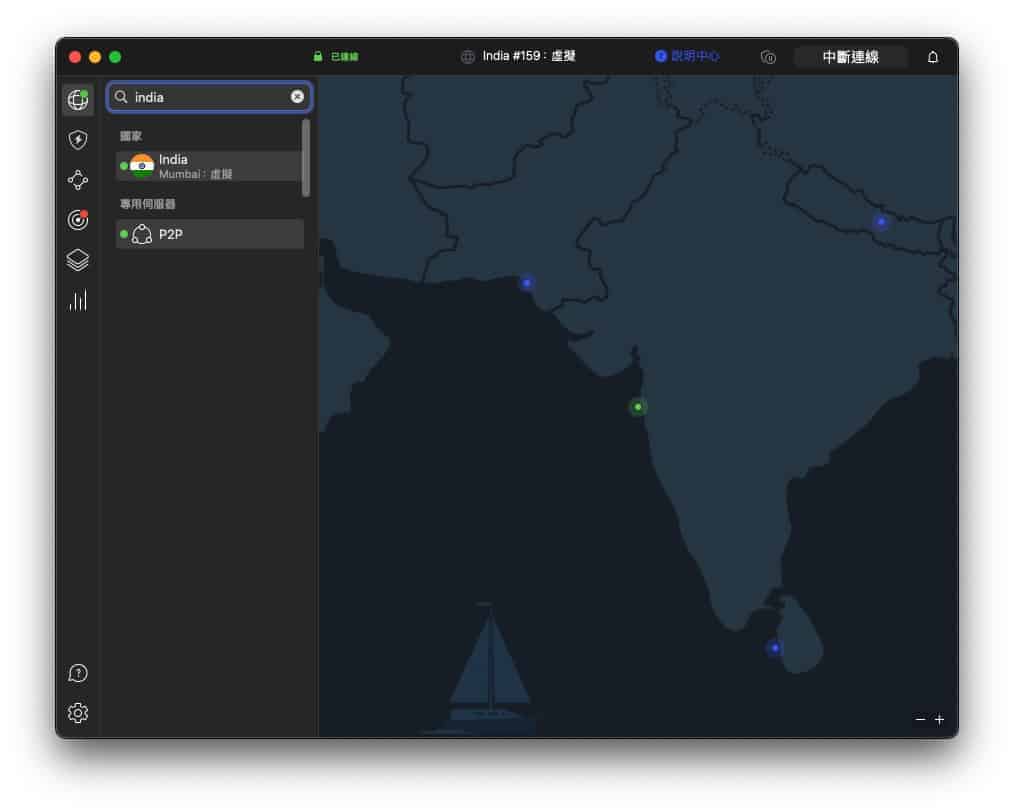Click the connection timer icon in title bar
This screenshot has height=812, width=1014.
(x=768, y=57)
